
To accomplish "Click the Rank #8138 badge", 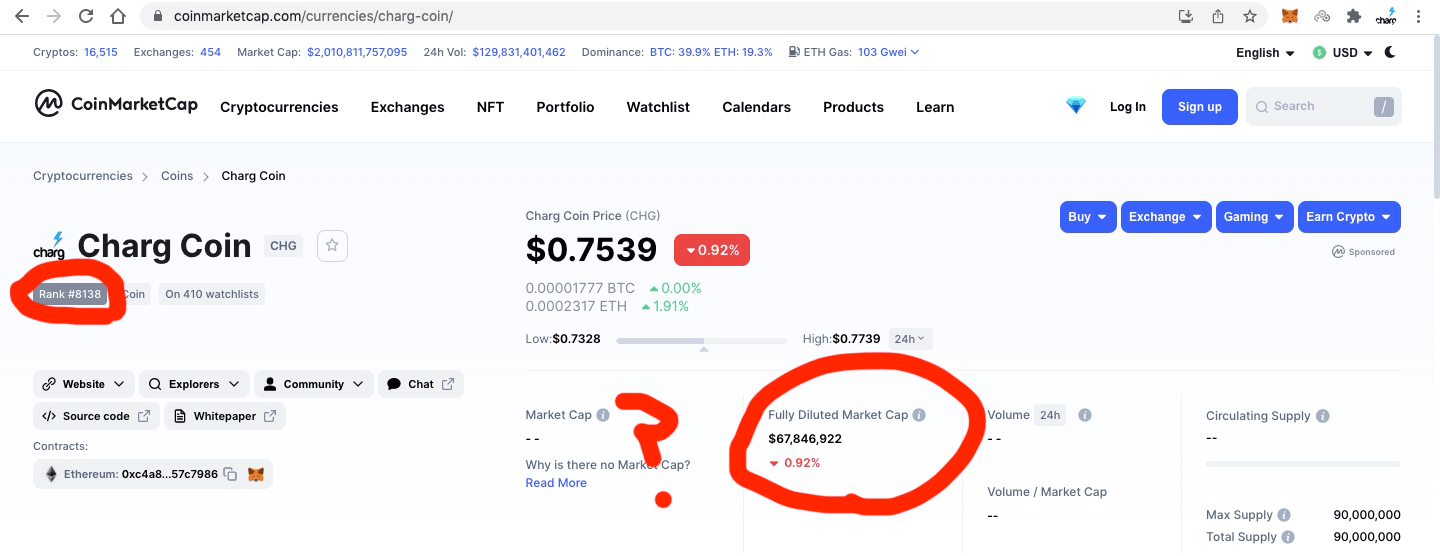I will 70,294.
